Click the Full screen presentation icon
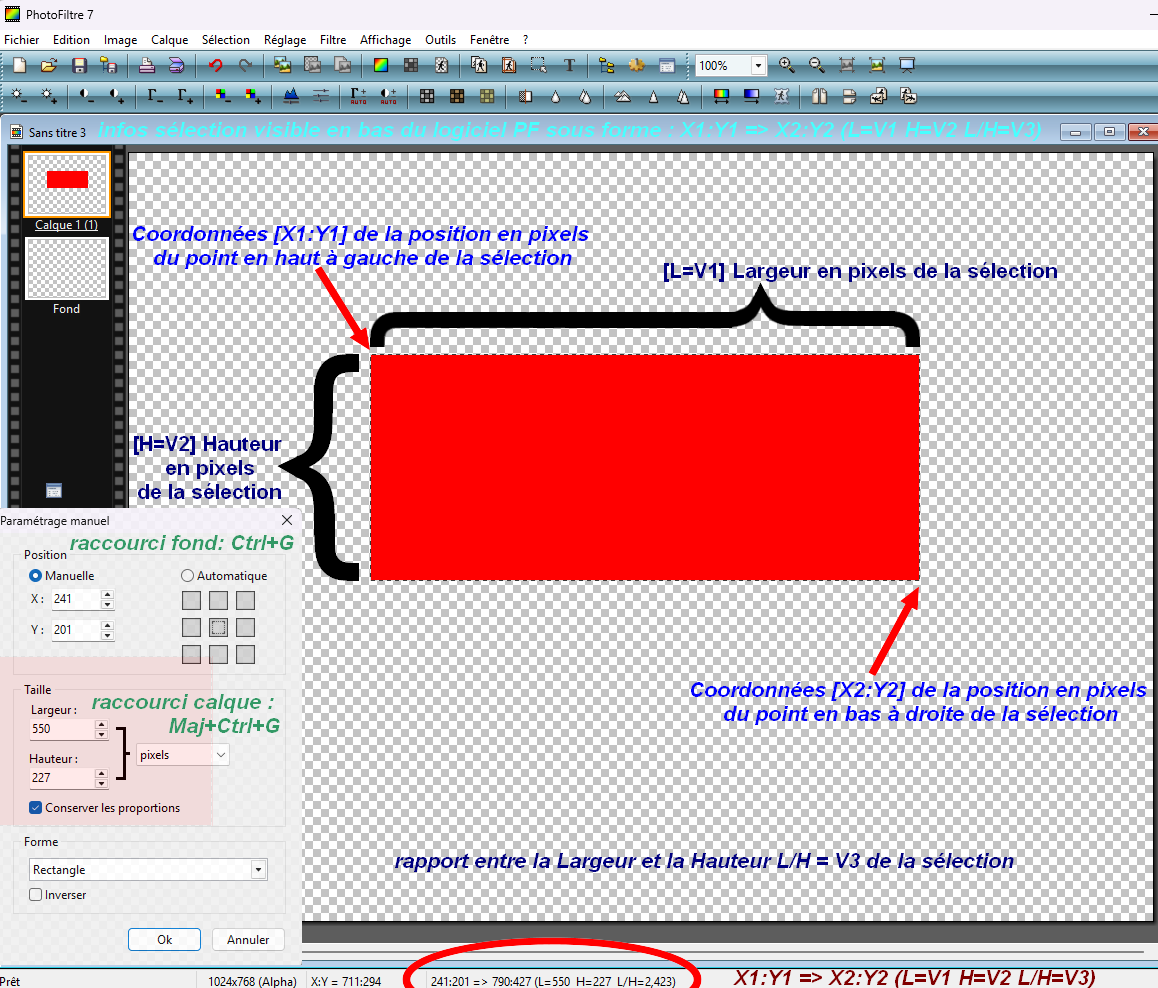1158x988 pixels. [907, 66]
